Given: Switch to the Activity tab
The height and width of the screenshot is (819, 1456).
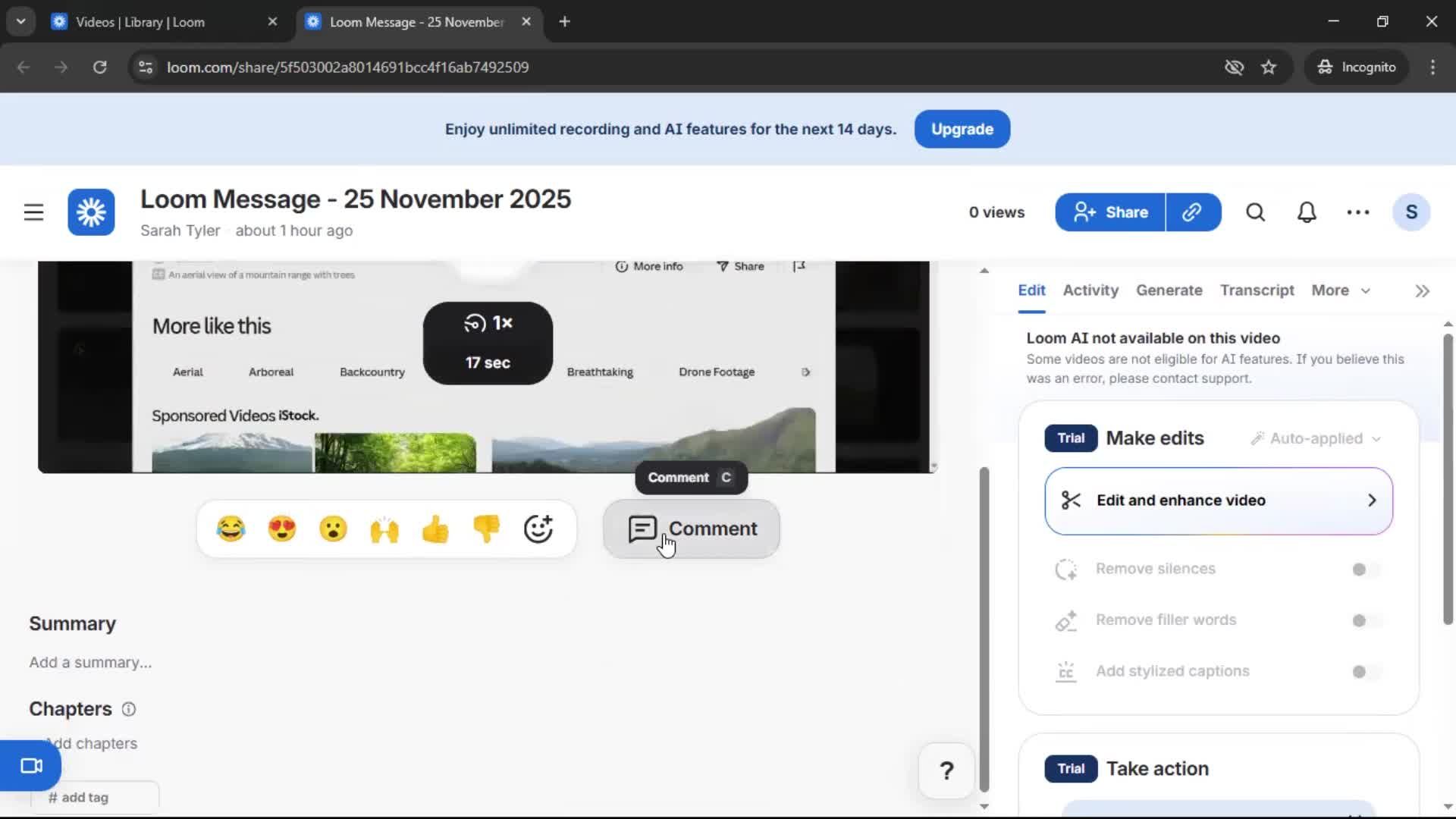Looking at the screenshot, I should pyautogui.click(x=1090, y=290).
